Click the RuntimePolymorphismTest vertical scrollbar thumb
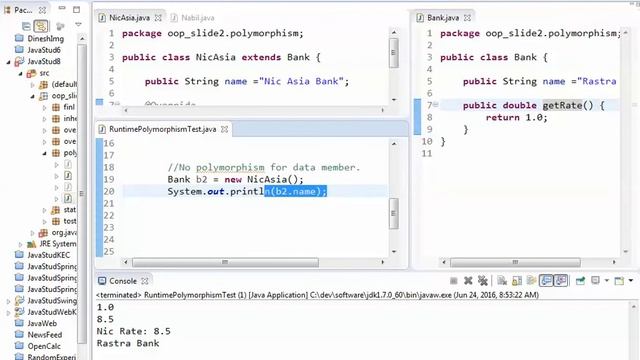 (394, 213)
